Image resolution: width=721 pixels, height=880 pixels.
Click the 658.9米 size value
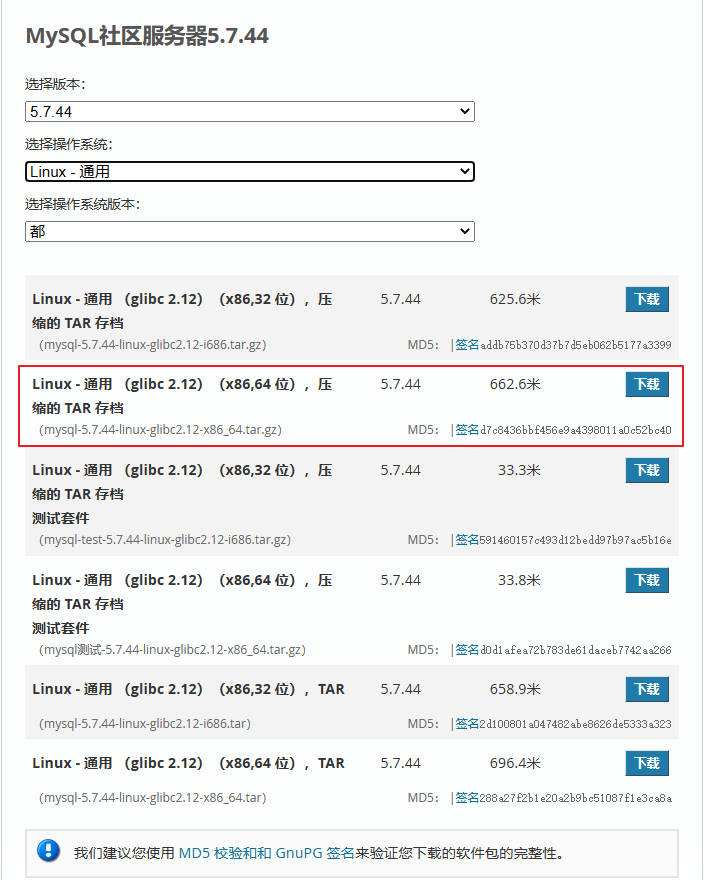[x=515, y=689]
